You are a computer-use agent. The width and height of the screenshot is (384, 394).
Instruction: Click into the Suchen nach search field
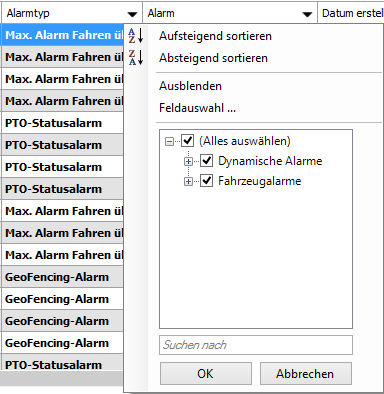(x=256, y=345)
